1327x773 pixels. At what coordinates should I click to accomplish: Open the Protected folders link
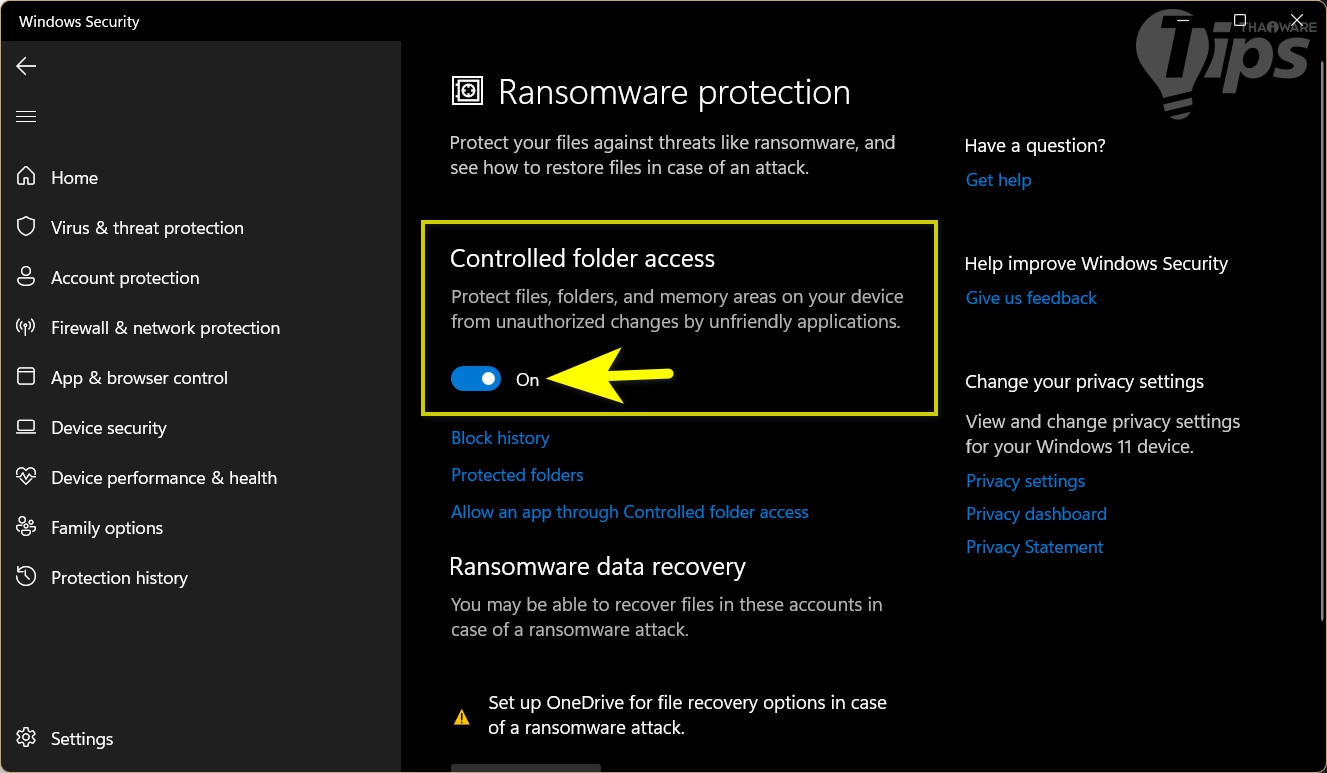point(517,475)
